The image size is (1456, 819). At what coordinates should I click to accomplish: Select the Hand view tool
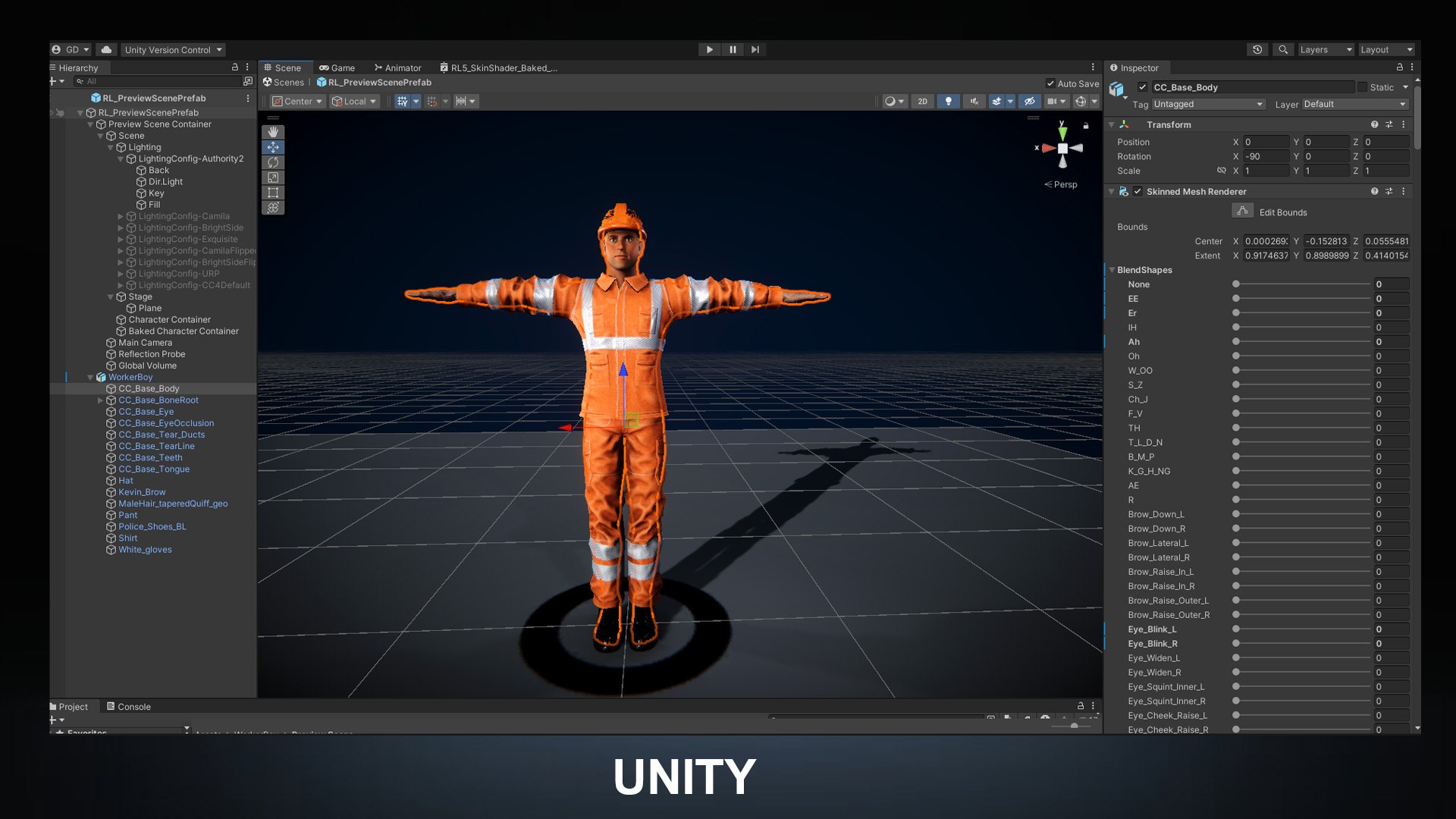[x=273, y=132]
